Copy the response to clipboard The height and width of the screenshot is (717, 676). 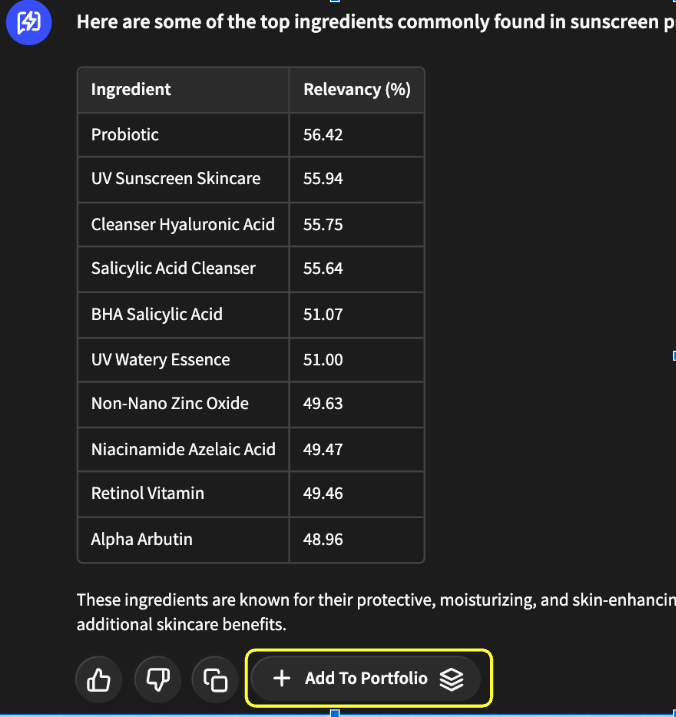click(x=215, y=680)
